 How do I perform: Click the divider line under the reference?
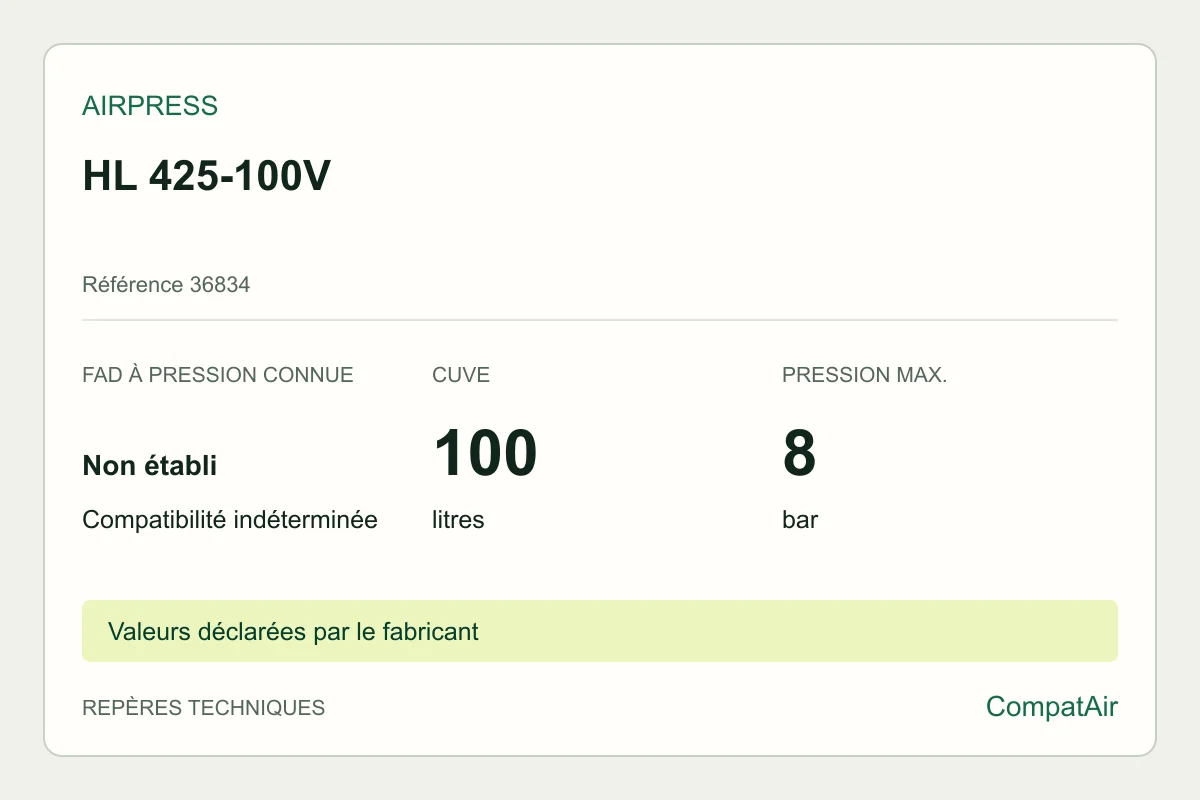(600, 320)
